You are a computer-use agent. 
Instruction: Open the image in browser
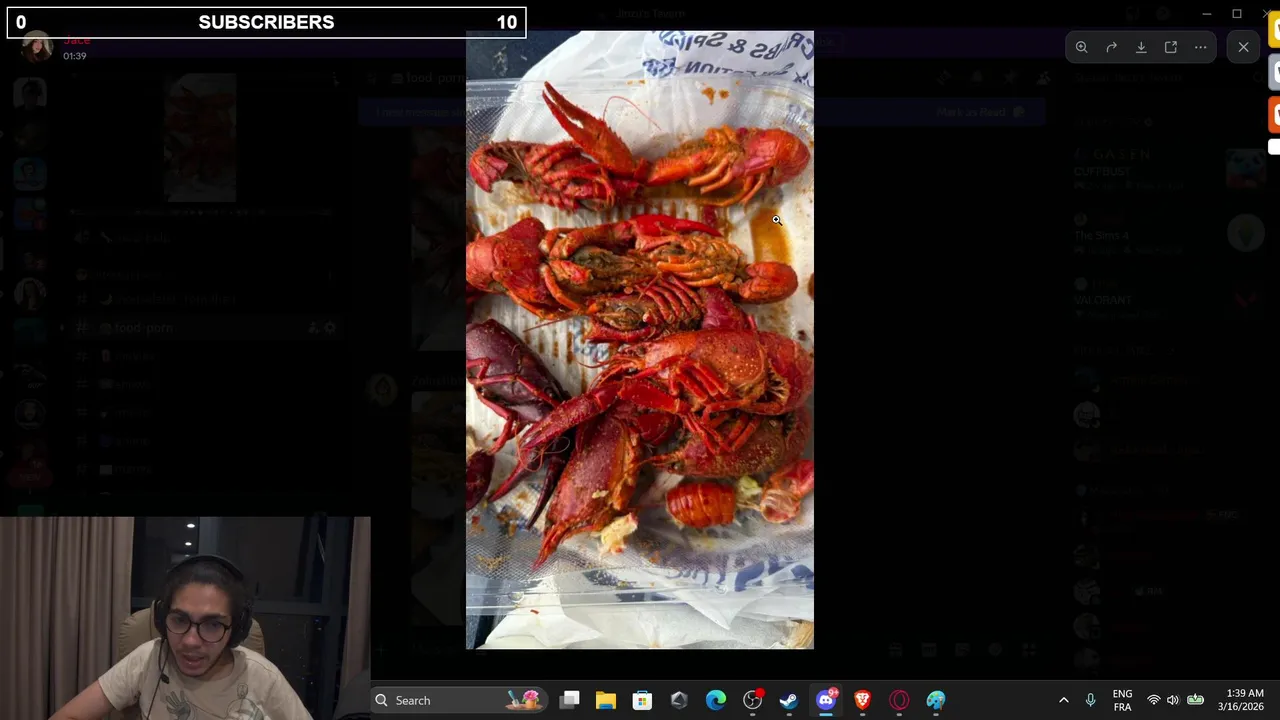click(x=1171, y=47)
